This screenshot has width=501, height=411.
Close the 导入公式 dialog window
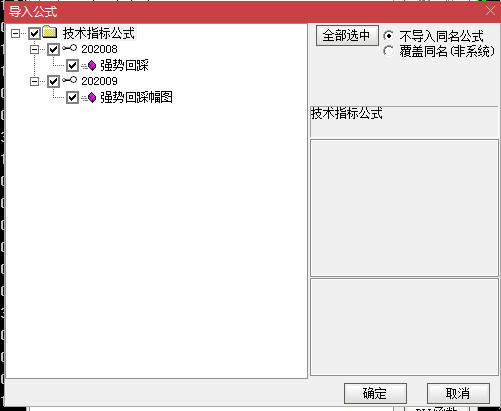click(x=490, y=11)
